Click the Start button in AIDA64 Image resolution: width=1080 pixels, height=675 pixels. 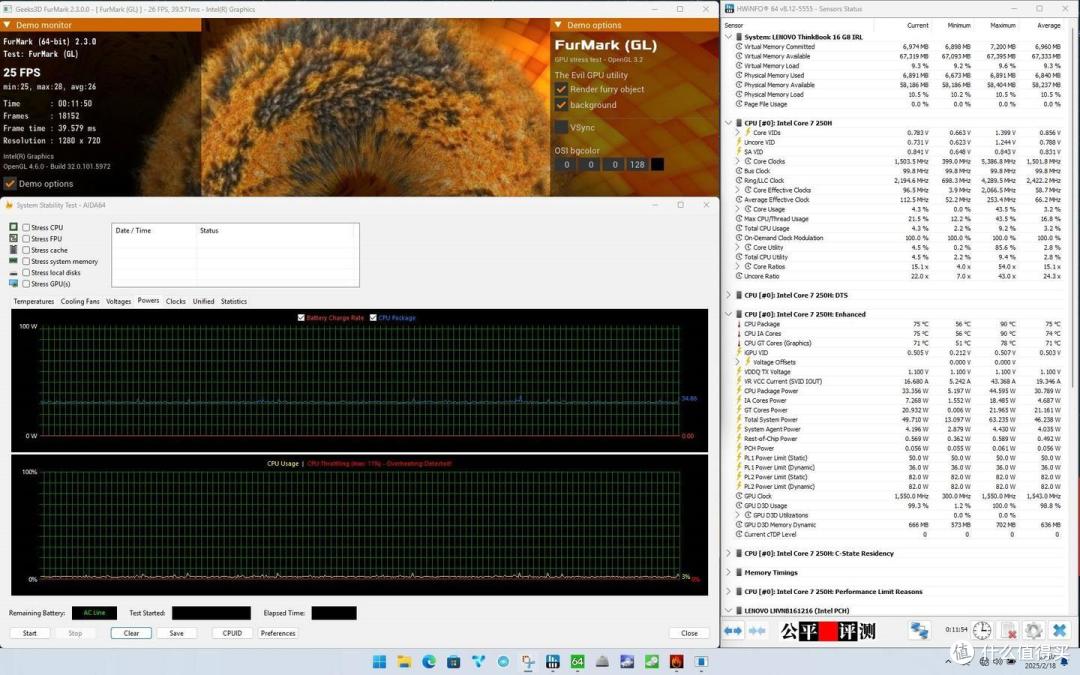coord(30,633)
